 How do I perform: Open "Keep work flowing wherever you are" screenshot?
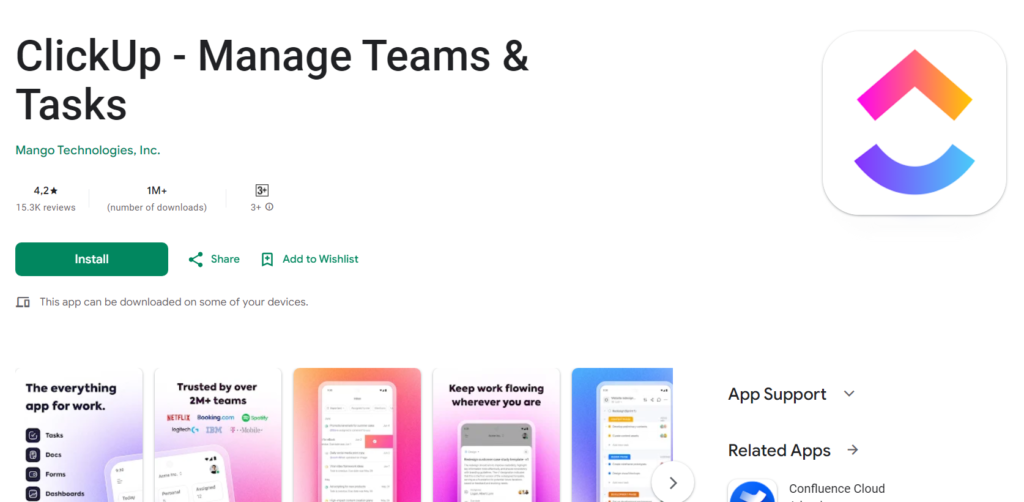click(x=496, y=435)
